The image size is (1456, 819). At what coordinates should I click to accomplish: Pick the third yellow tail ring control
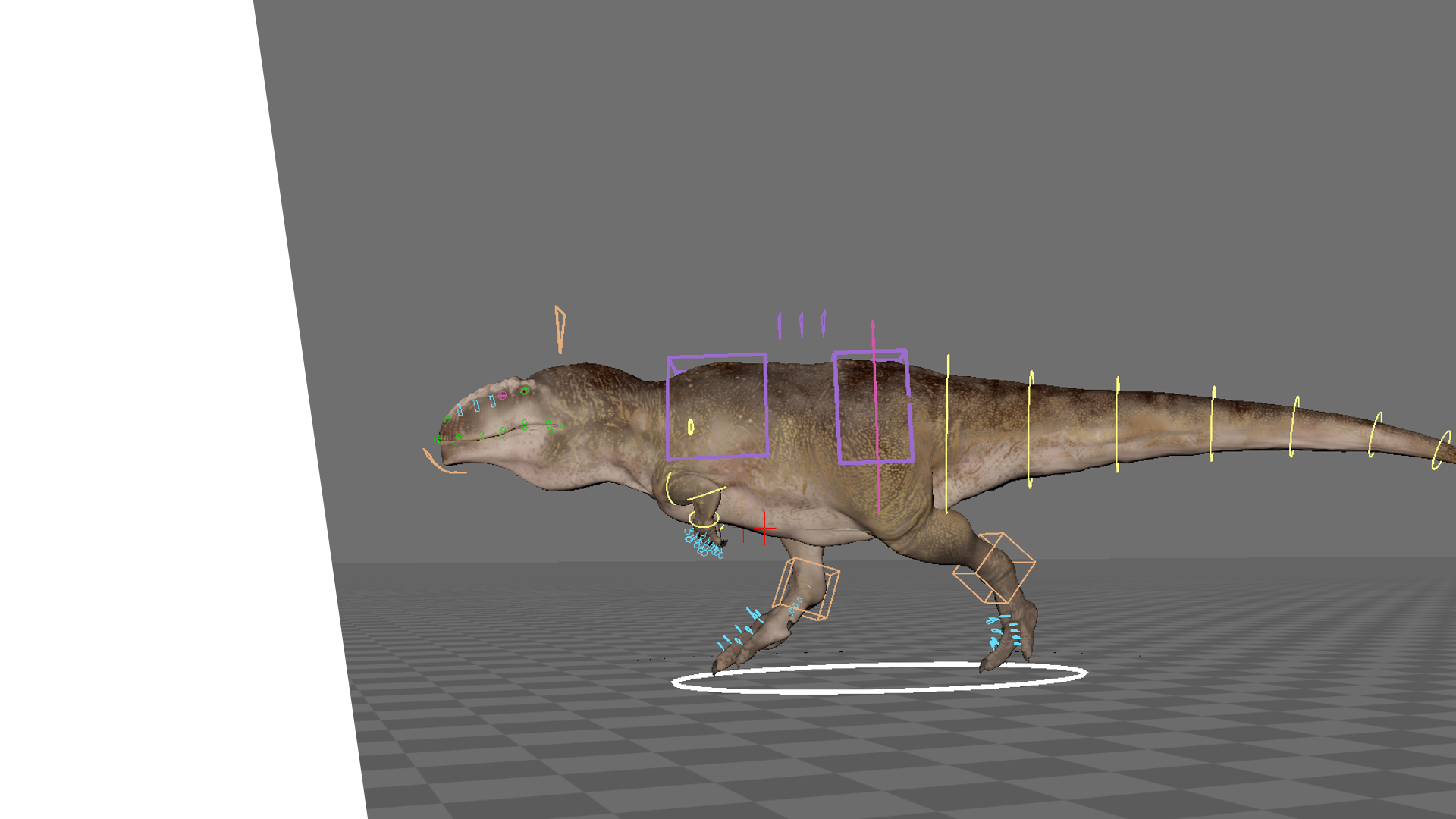(1117, 425)
